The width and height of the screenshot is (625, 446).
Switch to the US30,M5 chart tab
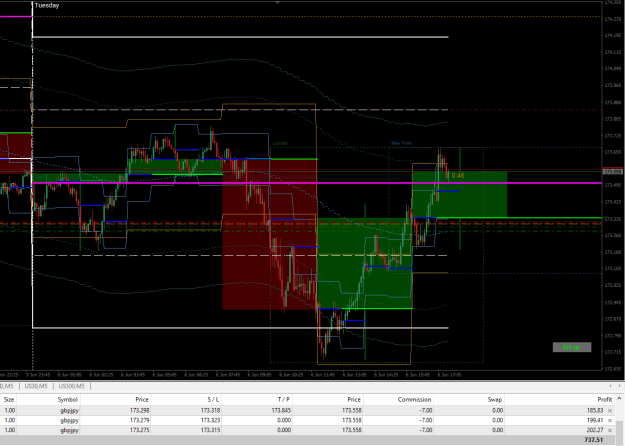coord(36,386)
